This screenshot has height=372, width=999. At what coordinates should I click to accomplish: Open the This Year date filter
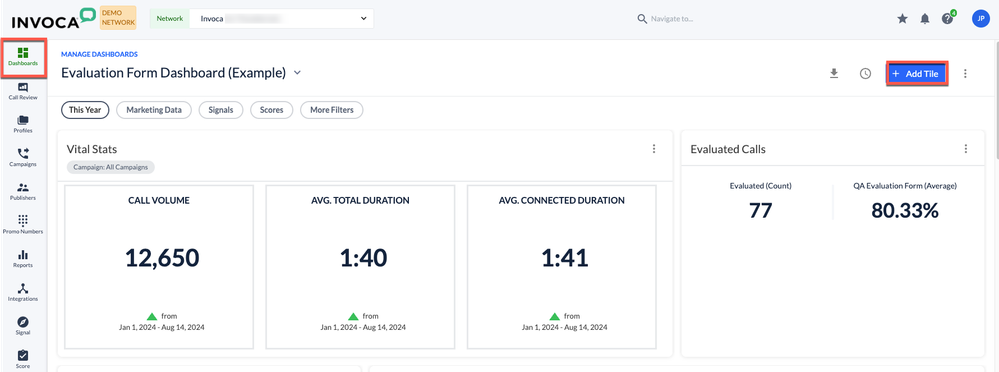[x=85, y=110]
